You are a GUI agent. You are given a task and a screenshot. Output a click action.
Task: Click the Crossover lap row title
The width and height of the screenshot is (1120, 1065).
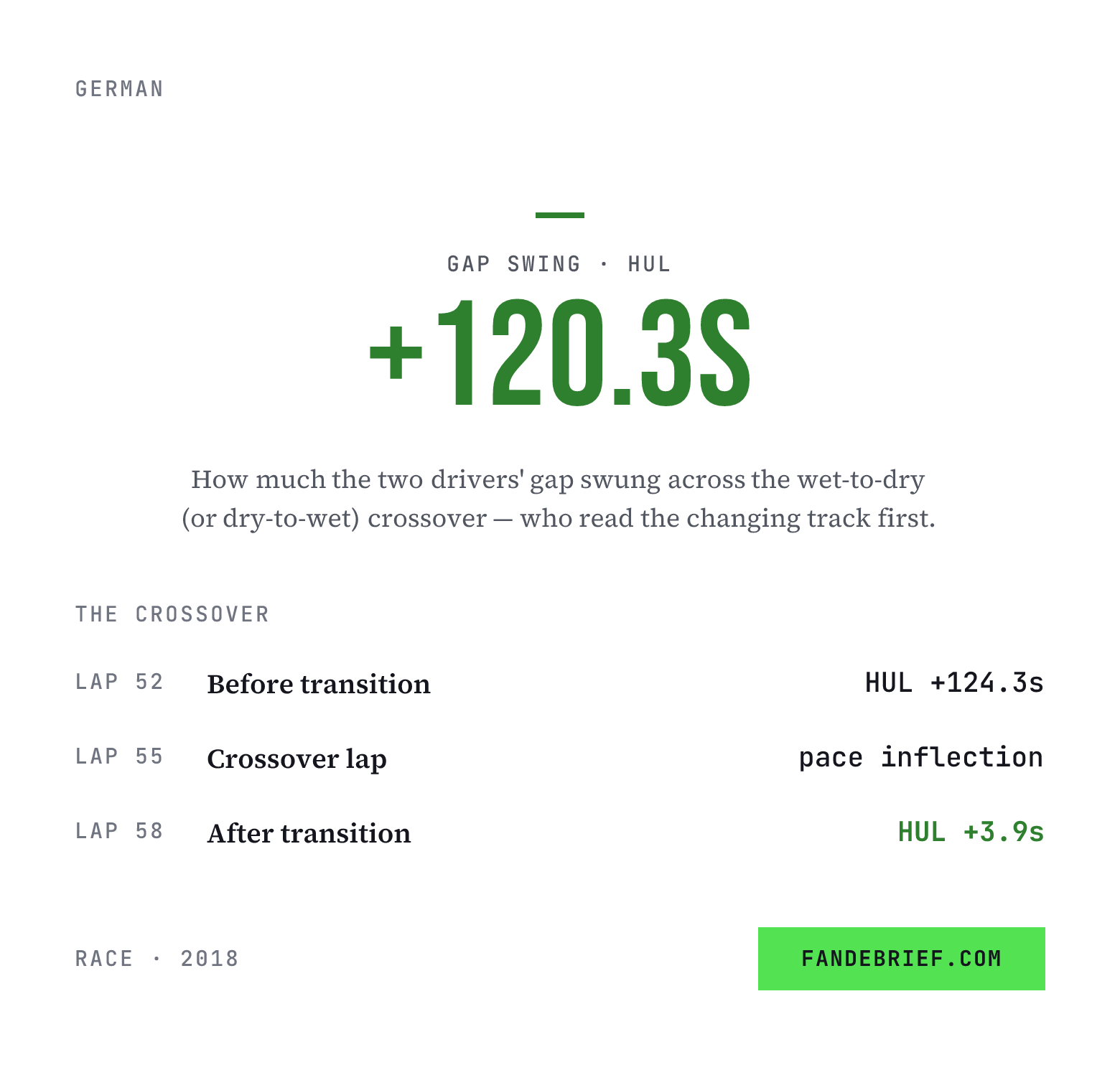(x=297, y=759)
